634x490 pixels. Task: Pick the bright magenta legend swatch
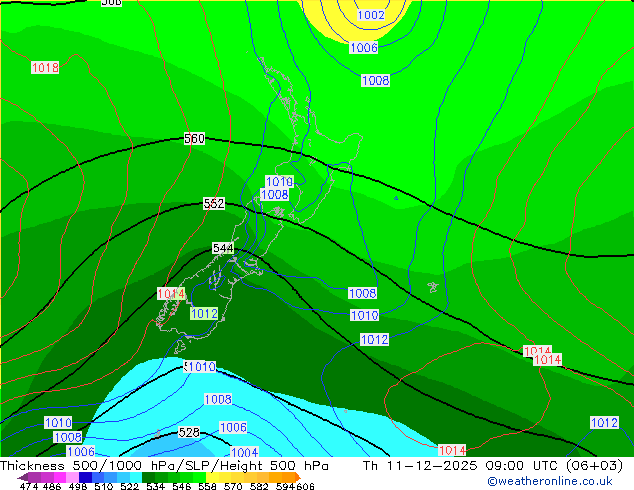click(60, 477)
